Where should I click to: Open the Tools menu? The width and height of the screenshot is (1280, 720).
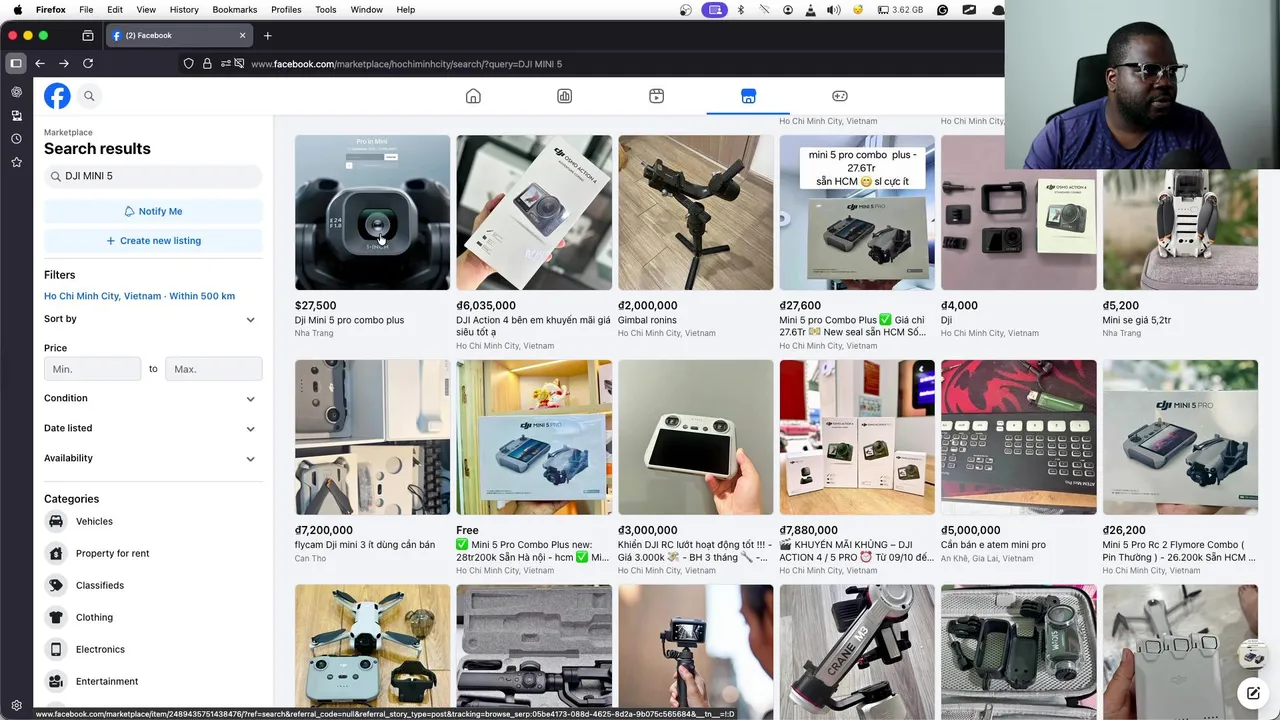326,9
